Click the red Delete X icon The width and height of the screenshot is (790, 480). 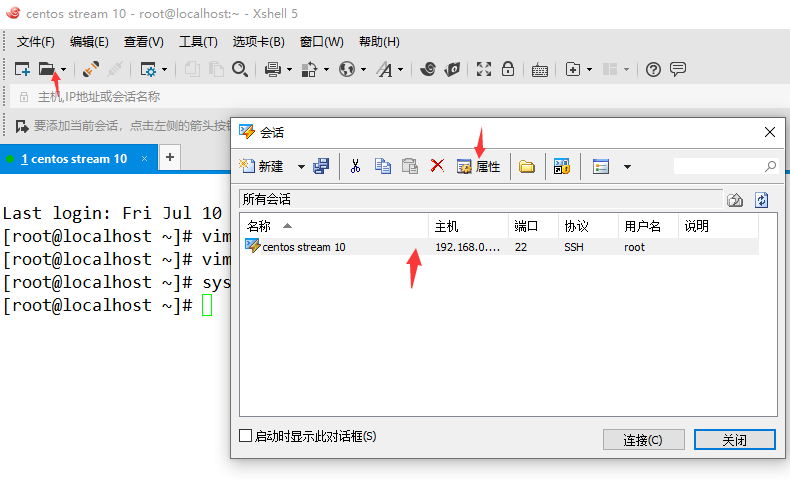(437, 166)
